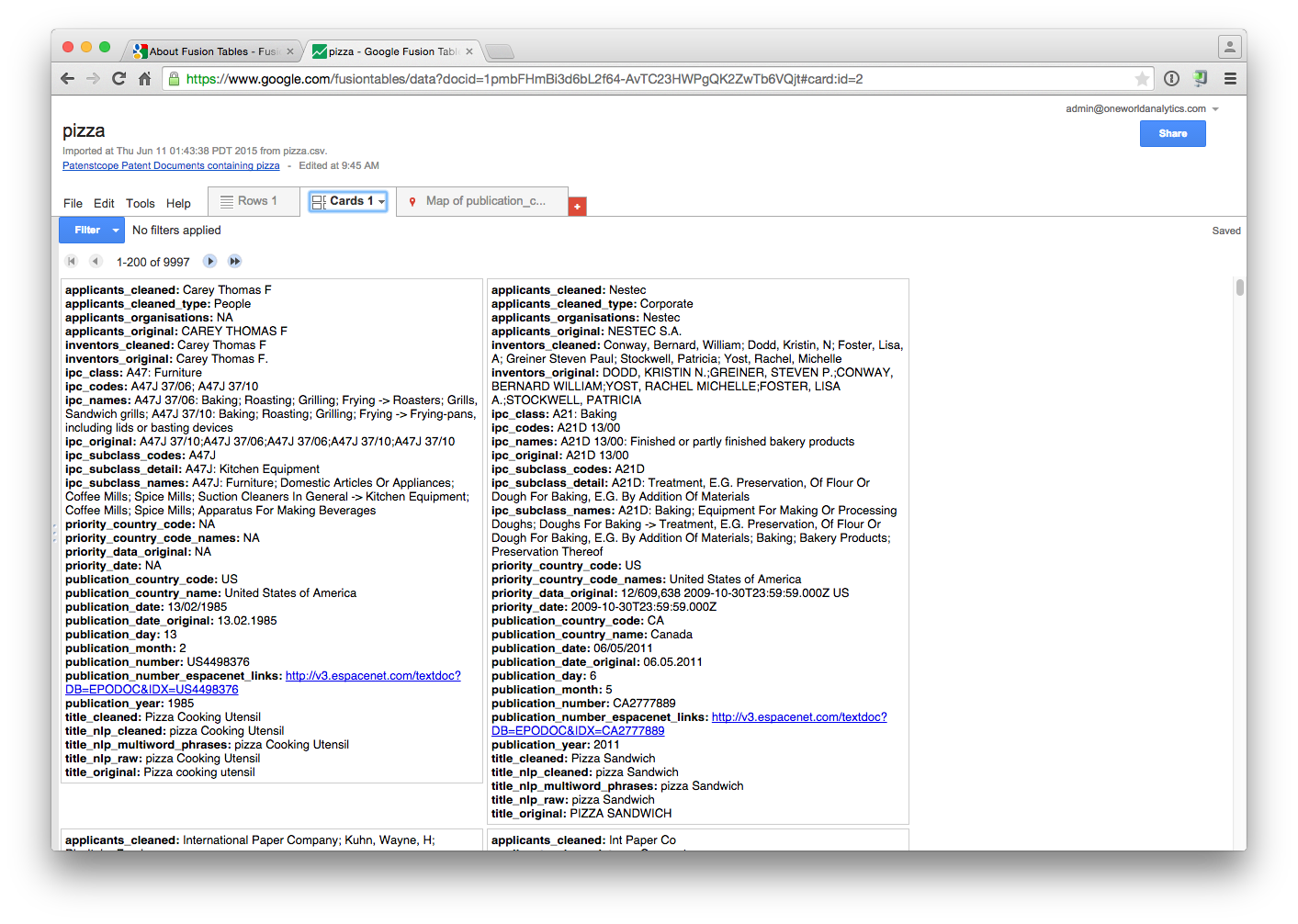This screenshot has width=1298, height=924.
Task: Open the browser home page
Action: [144, 79]
